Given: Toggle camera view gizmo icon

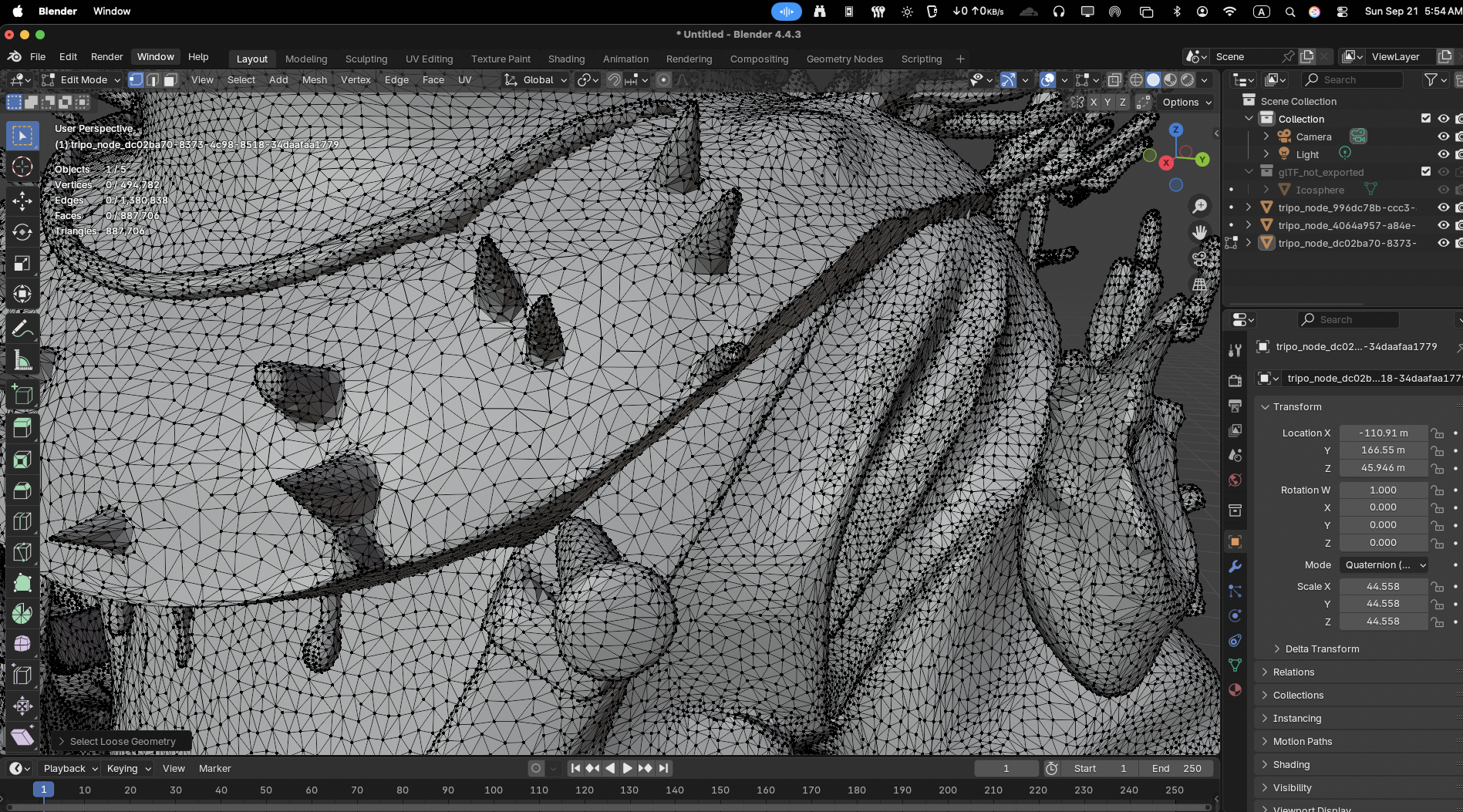Looking at the screenshot, I should point(1199,258).
